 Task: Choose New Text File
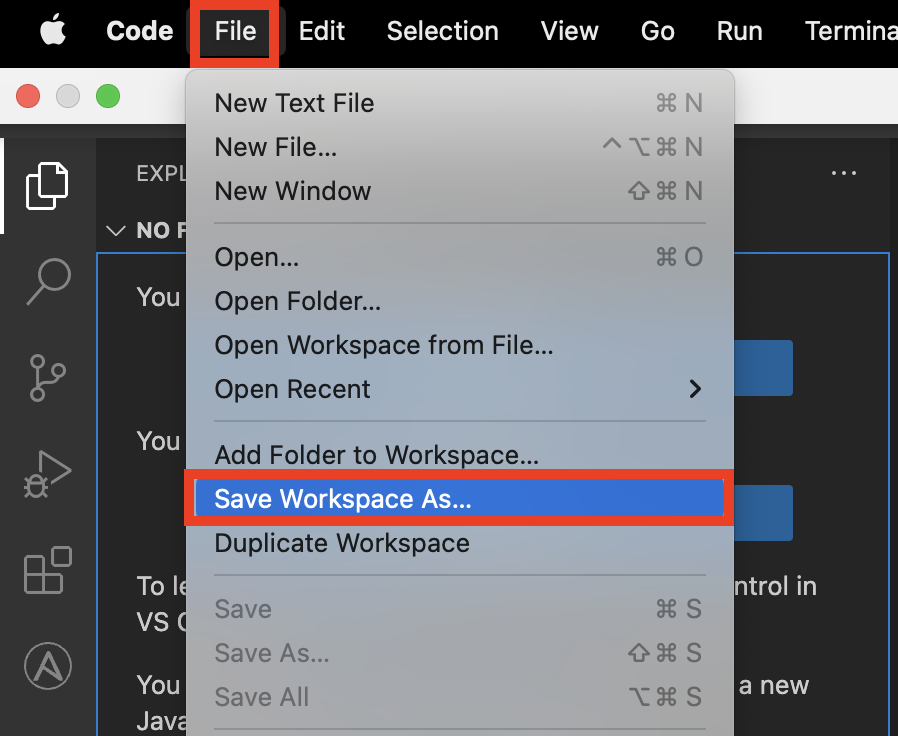coord(460,103)
